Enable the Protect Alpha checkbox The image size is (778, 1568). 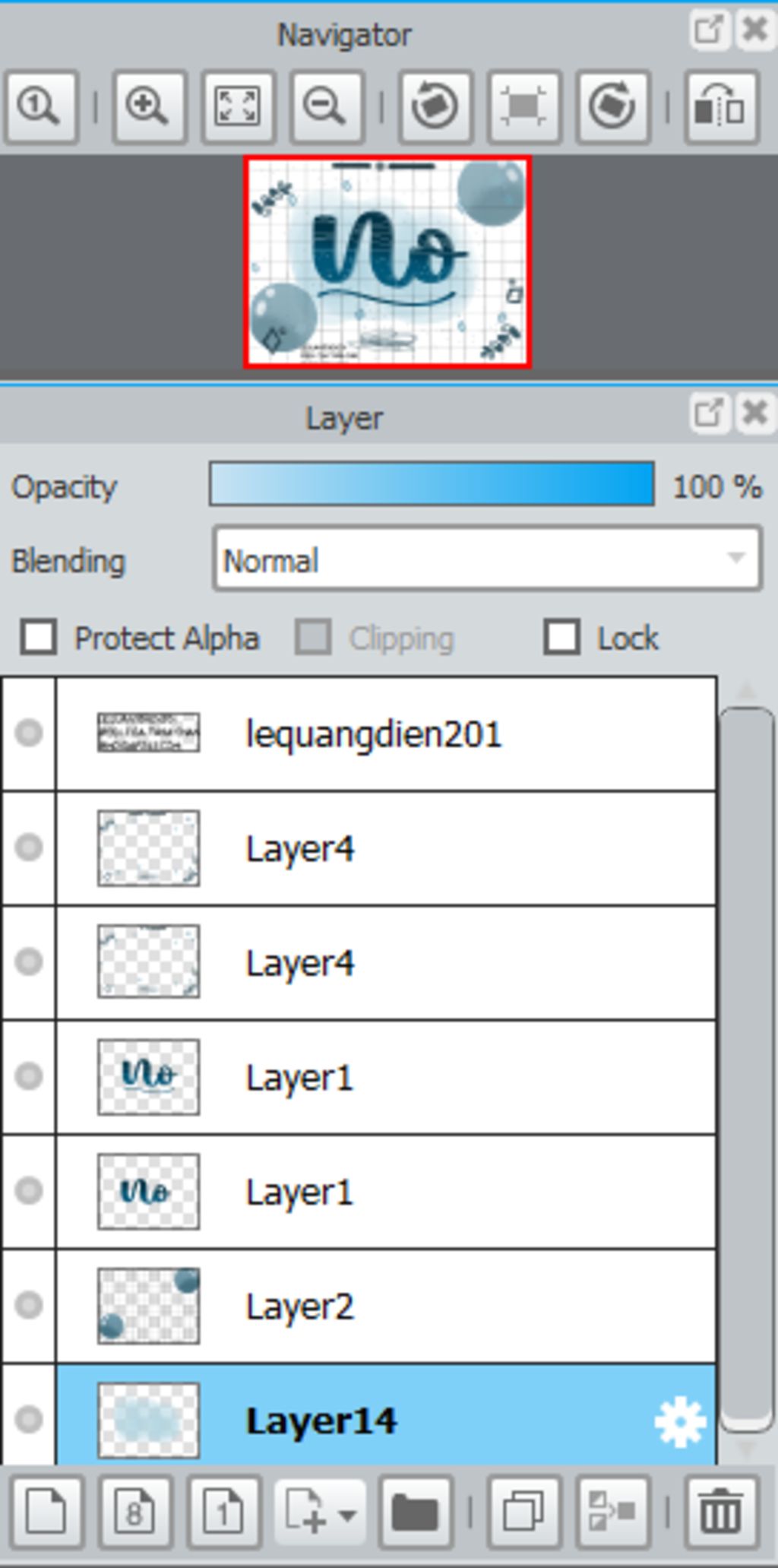pyautogui.click(x=39, y=637)
